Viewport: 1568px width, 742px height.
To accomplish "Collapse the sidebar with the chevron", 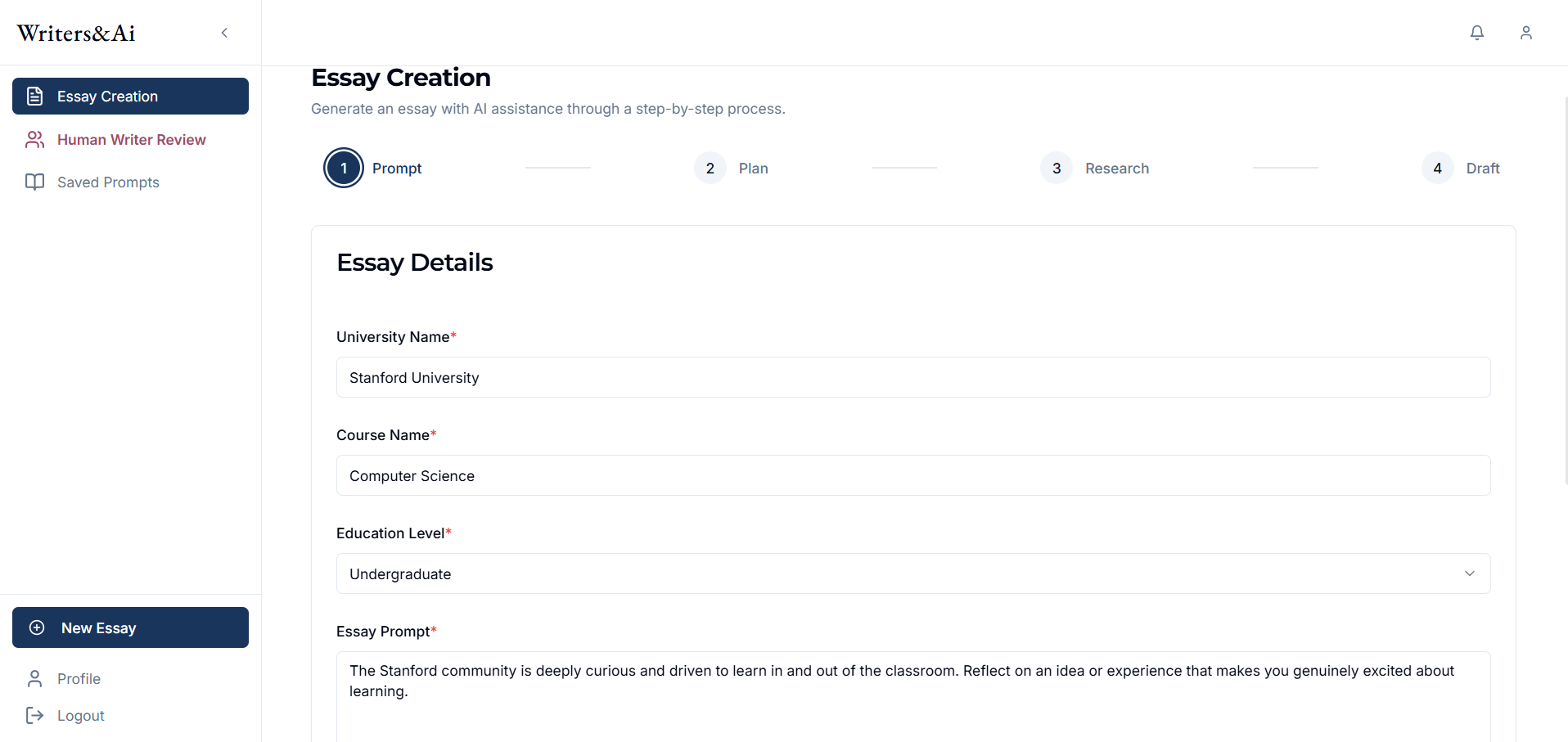I will (x=224, y=33).
